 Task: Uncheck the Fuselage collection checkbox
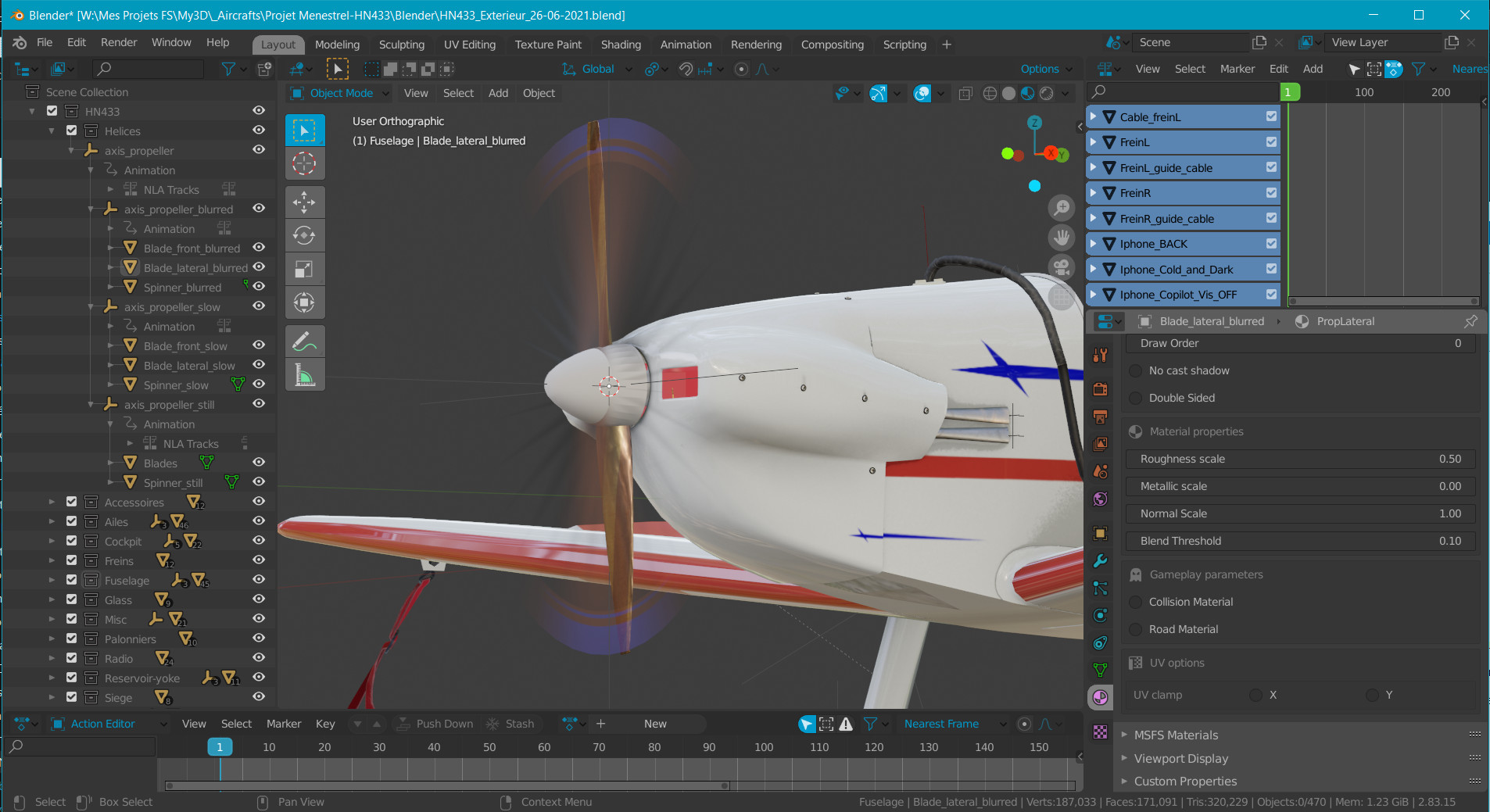71,580
